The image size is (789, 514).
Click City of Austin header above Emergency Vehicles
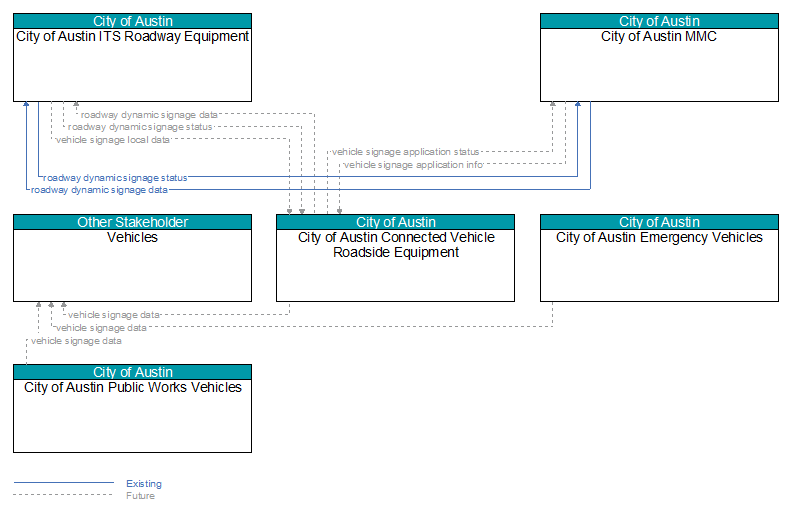click(x=659, y=222)
